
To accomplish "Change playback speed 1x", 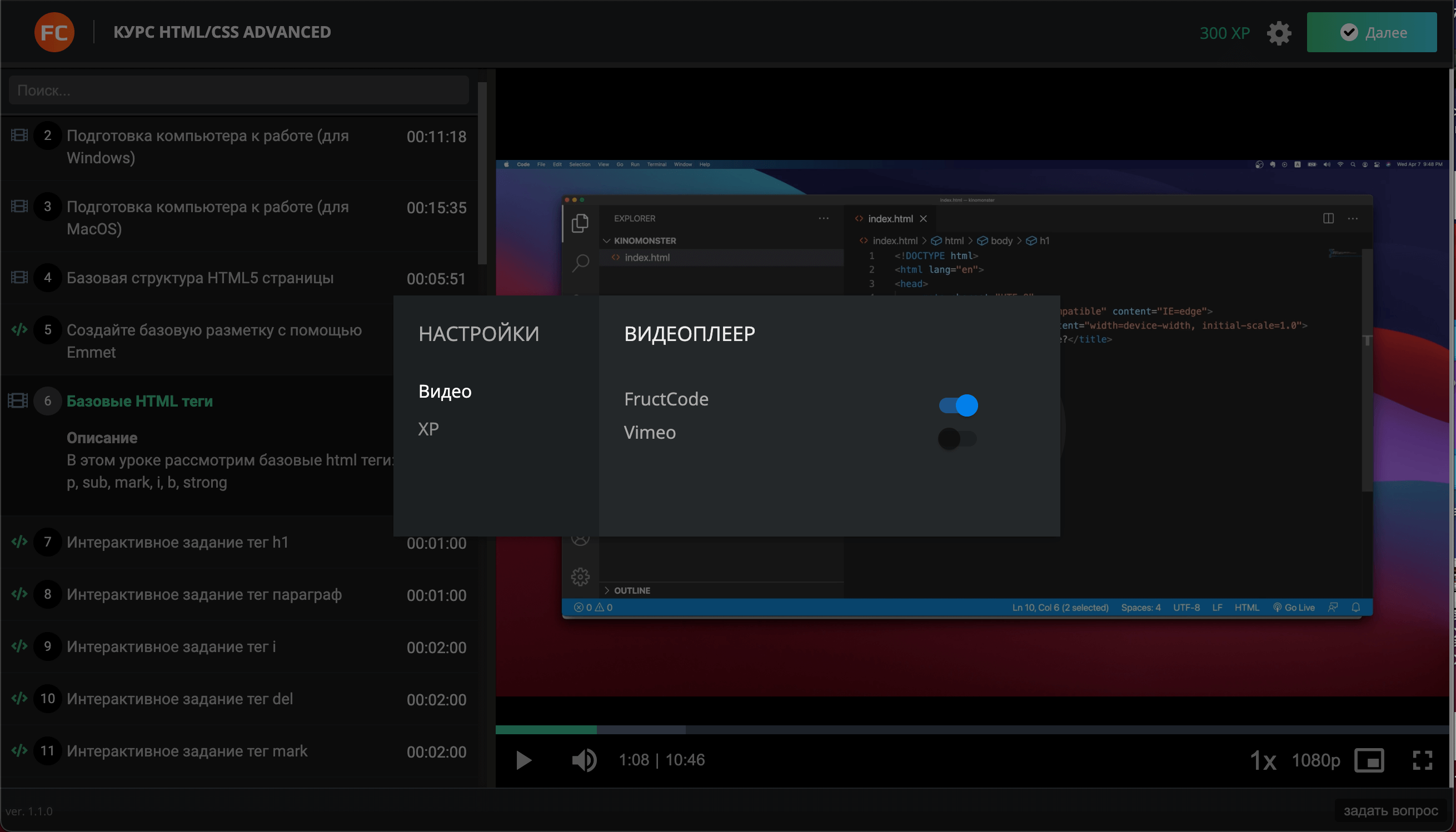I will pos(1263,760).
